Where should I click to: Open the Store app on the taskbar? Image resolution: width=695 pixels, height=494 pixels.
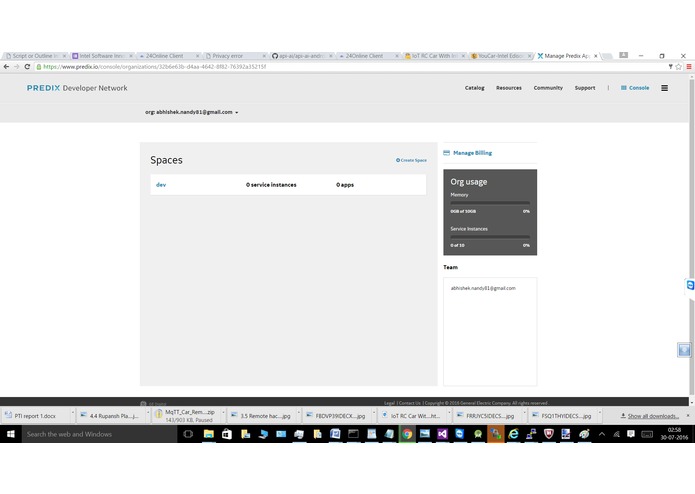point(226,434)
